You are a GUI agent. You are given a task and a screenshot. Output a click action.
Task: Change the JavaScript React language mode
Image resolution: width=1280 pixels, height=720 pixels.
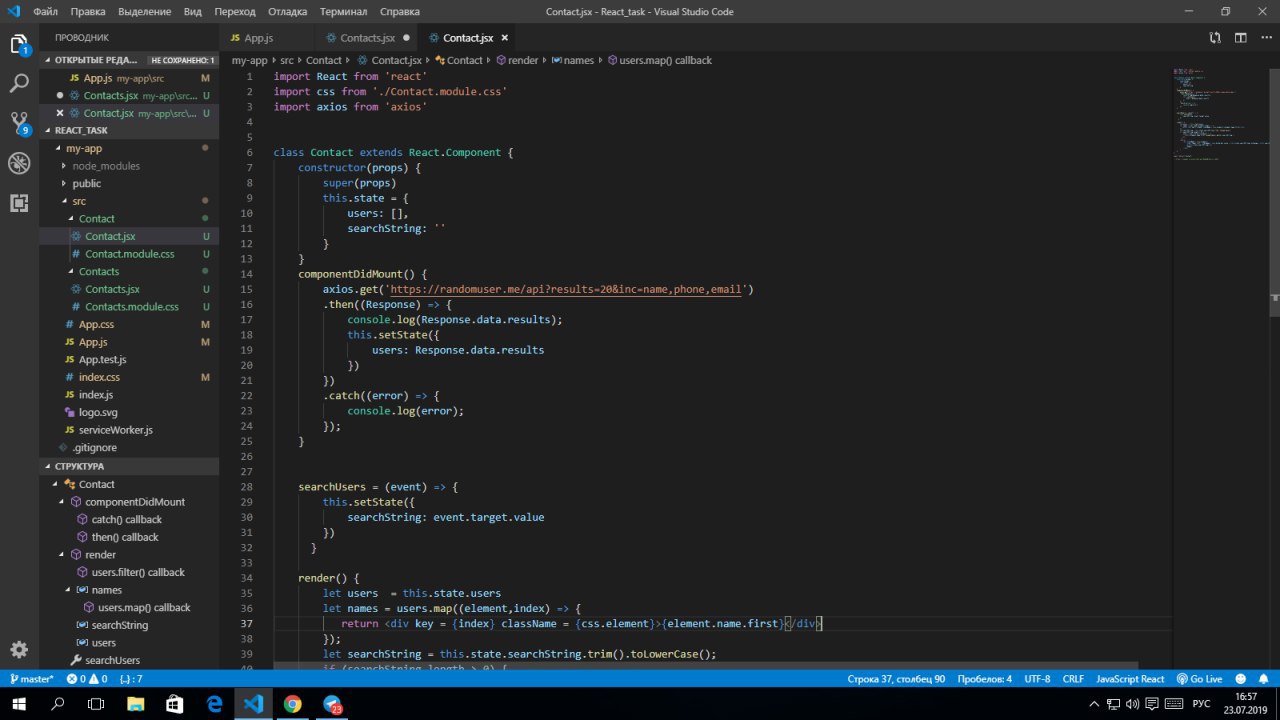click(1130, 679)
